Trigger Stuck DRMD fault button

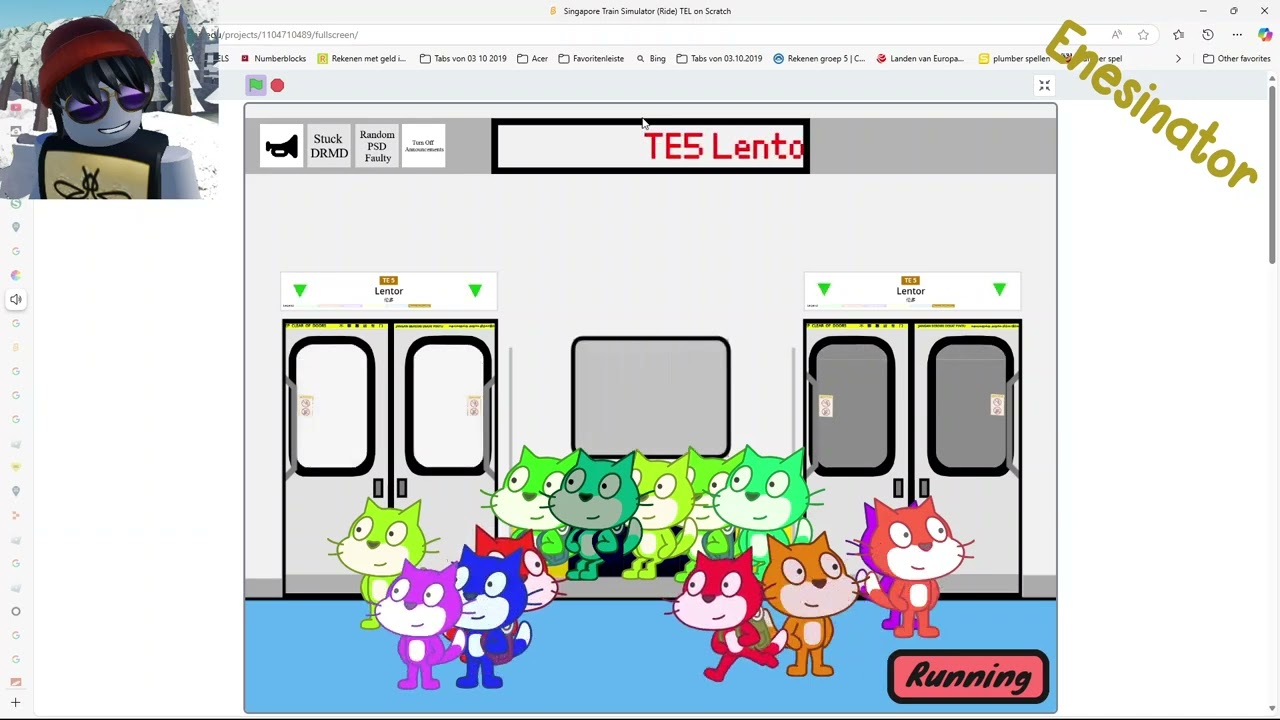(x=329, y=147)
